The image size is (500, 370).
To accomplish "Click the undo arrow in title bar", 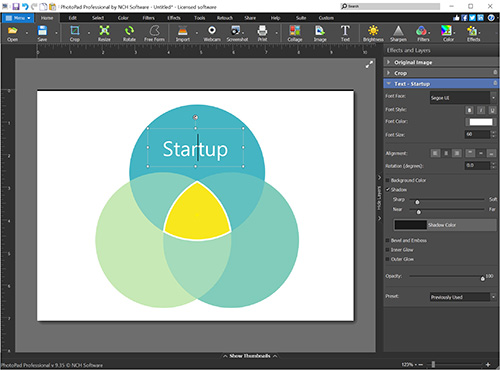I will pos(25,6).
